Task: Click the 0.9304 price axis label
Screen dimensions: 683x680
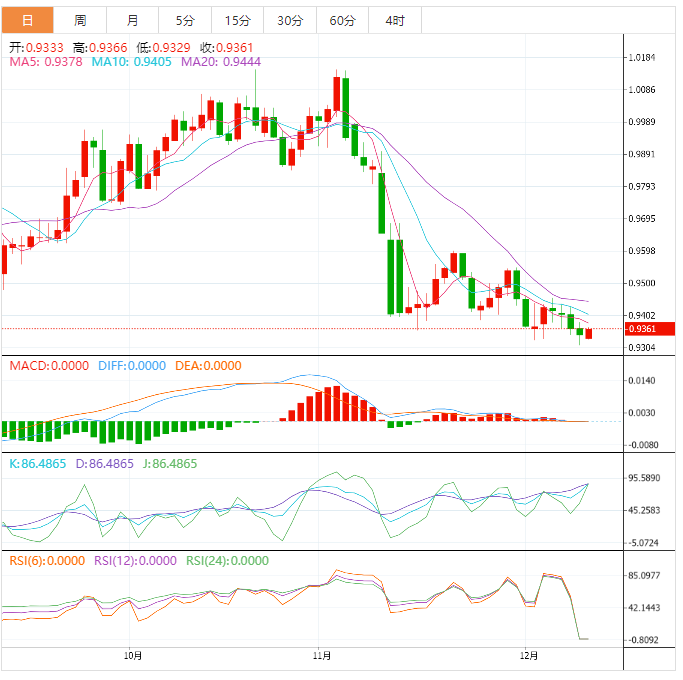Action: tap(642, 348)
